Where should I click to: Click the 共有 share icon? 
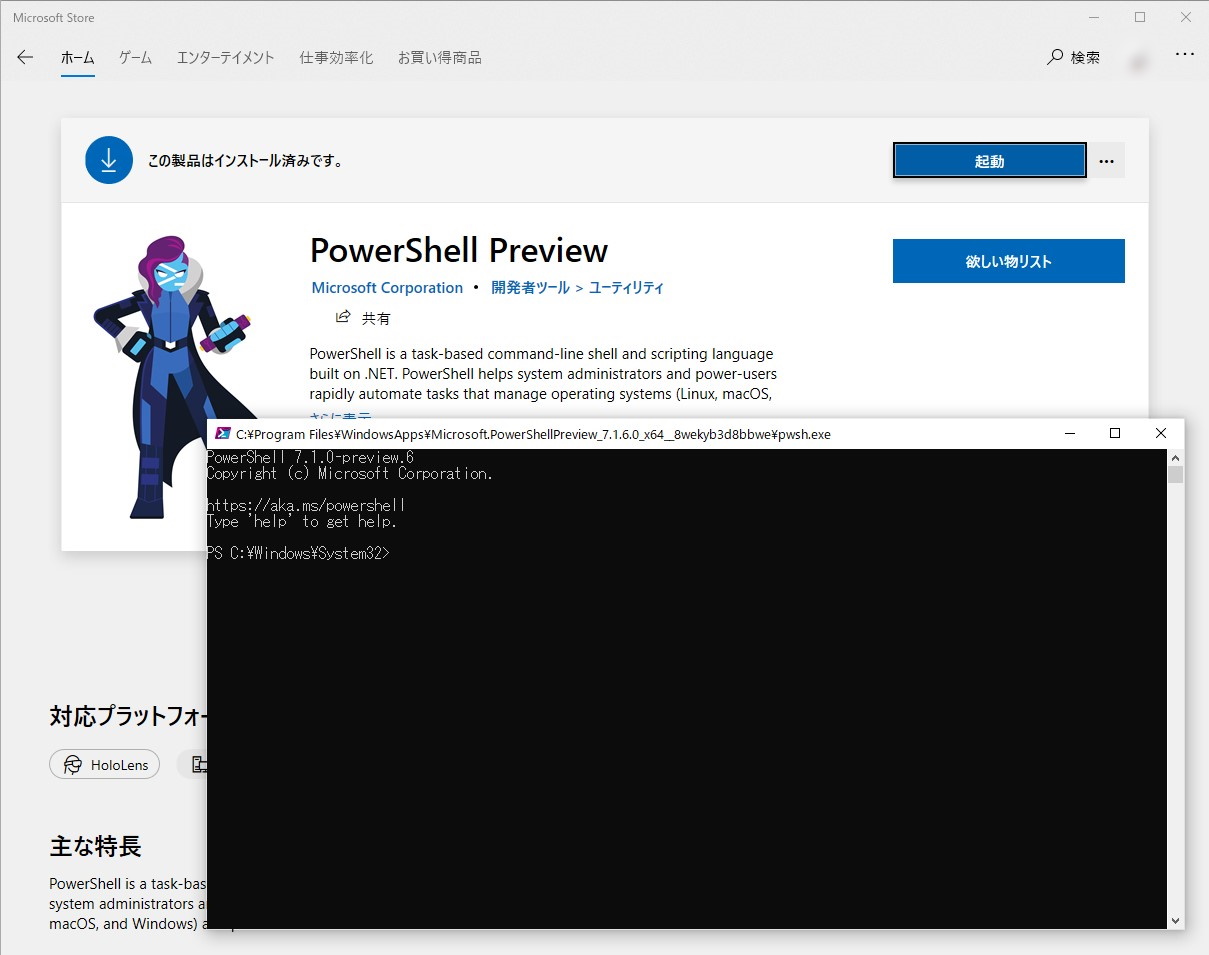pyautogui.click(x=343, y=317)
